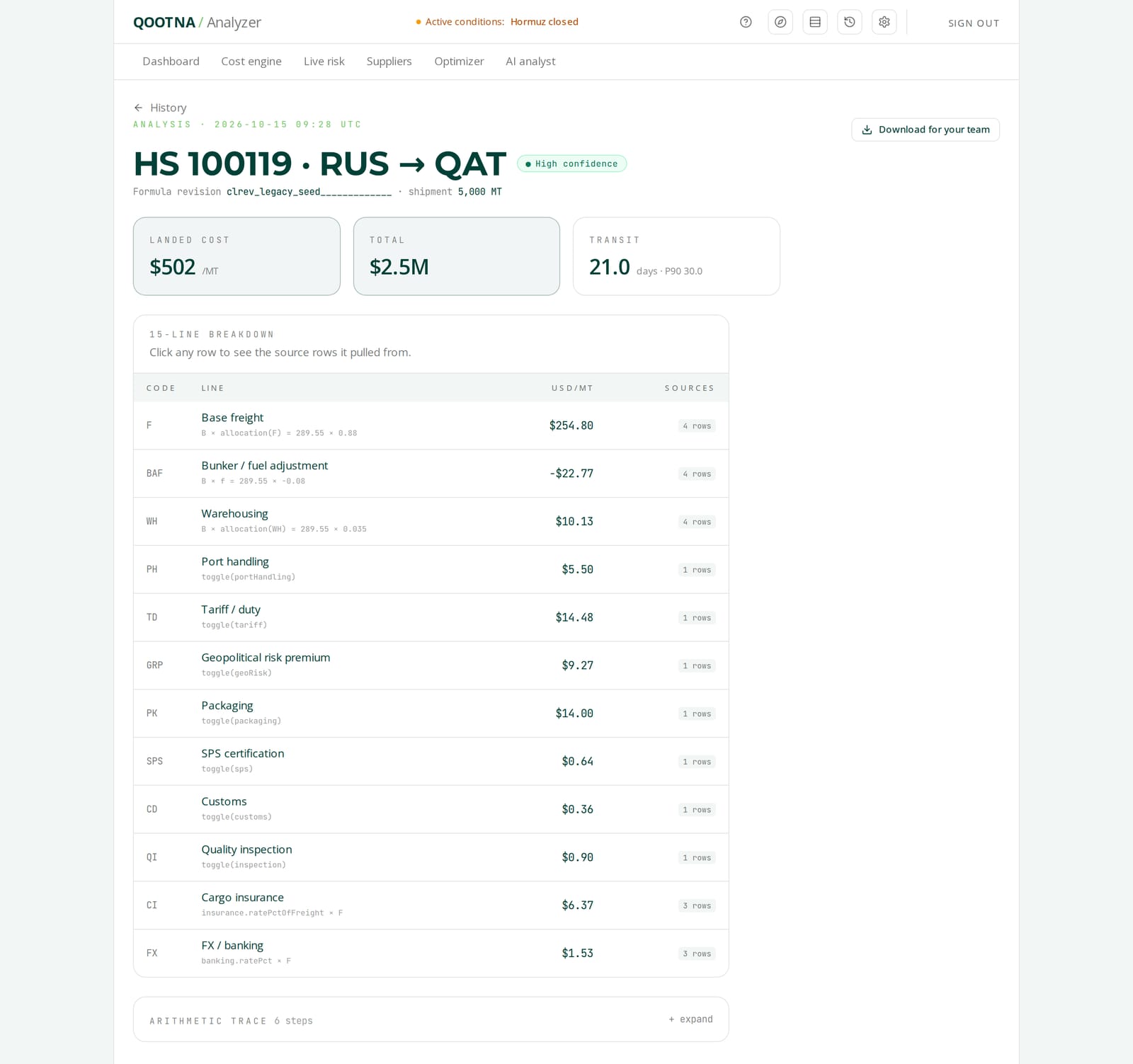Select the Landed Cost card
The width and height of the screenshot is (1133, 1064).
point(237,256)
